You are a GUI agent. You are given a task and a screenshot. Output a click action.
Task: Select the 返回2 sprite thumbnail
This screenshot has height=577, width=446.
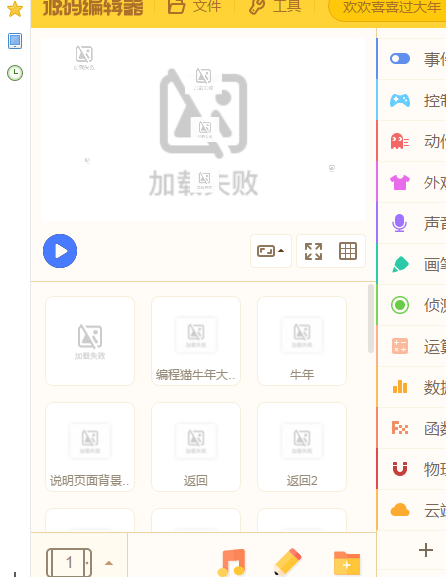click(302, 447)
